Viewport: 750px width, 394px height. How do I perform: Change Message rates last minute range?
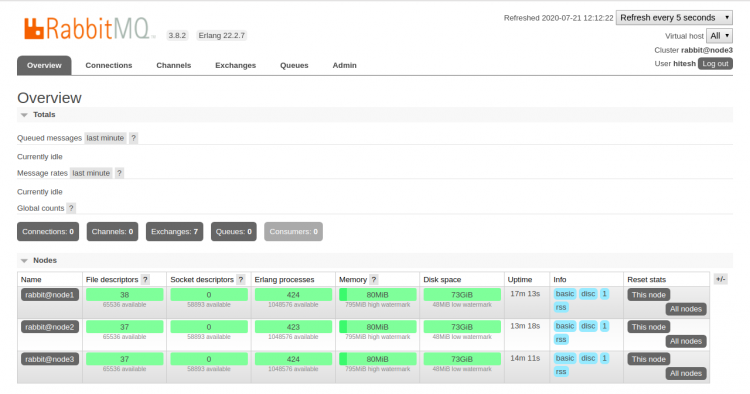click(91, 173)
